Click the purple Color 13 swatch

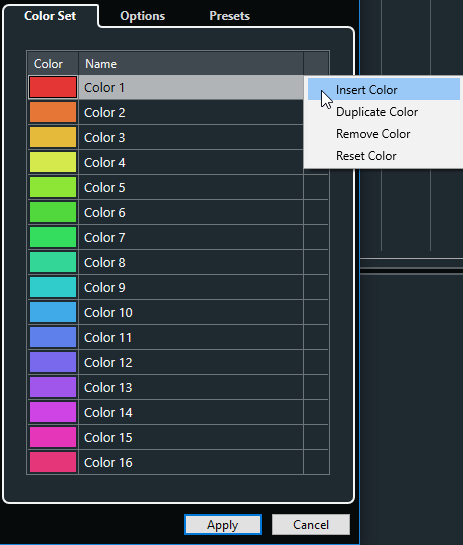coord(53,388)
